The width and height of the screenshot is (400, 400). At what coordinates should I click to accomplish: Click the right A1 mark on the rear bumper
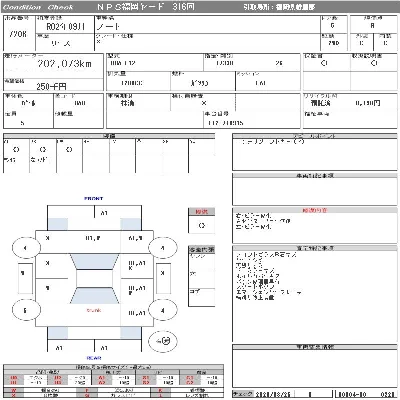tap(104, 348)
